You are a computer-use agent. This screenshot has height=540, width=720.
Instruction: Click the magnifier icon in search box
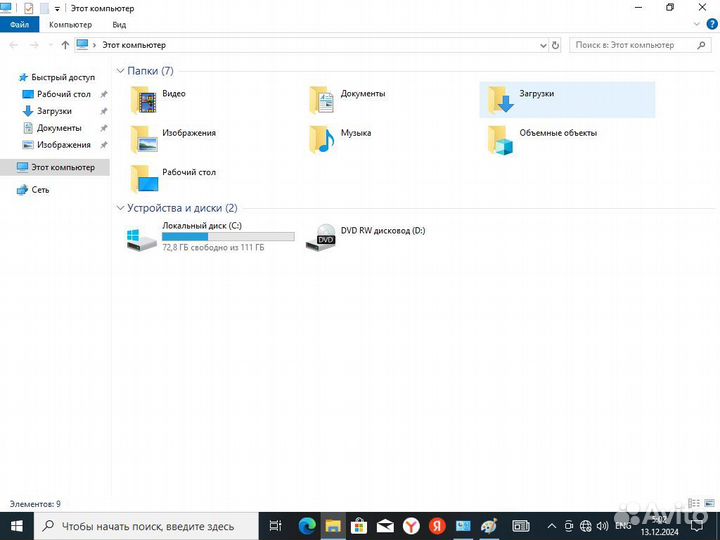[x=701, y=45]
